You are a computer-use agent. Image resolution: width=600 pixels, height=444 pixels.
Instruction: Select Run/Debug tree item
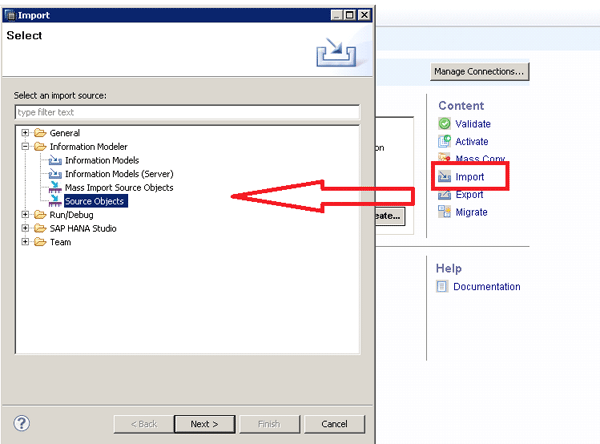(71, 215)
